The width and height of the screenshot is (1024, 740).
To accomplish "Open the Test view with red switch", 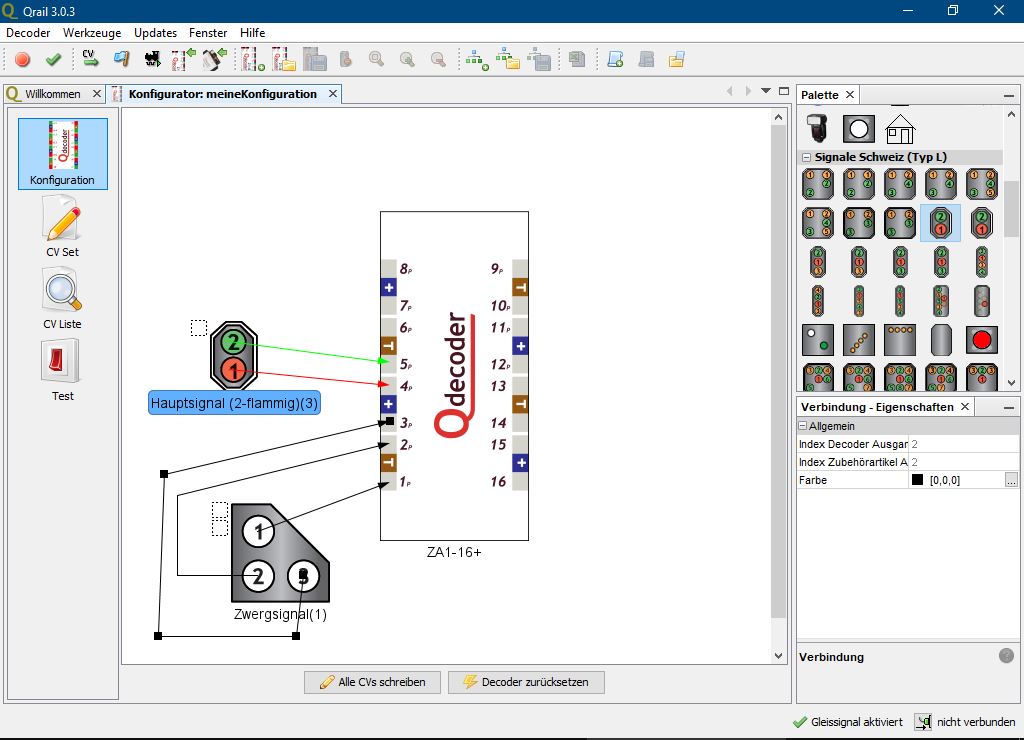I will pyautogui.click(x=62, y=370).
